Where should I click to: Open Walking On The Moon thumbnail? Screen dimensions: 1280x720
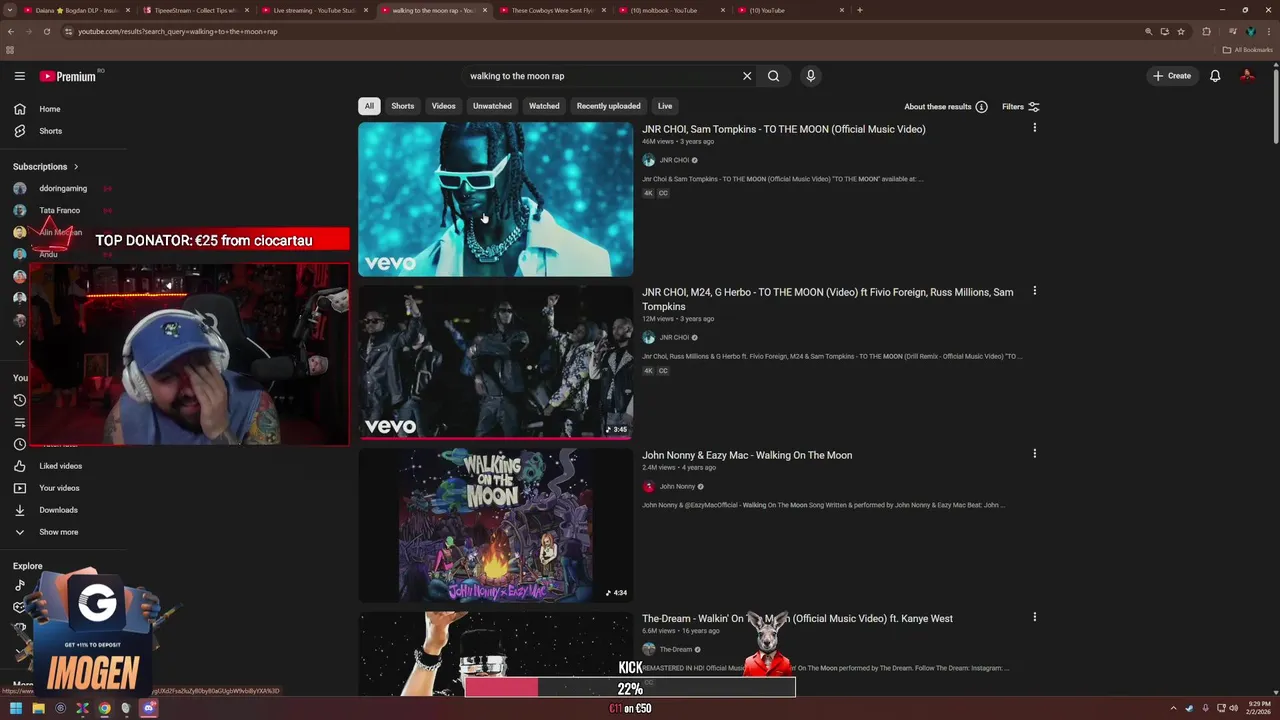[x=496, y=525]
